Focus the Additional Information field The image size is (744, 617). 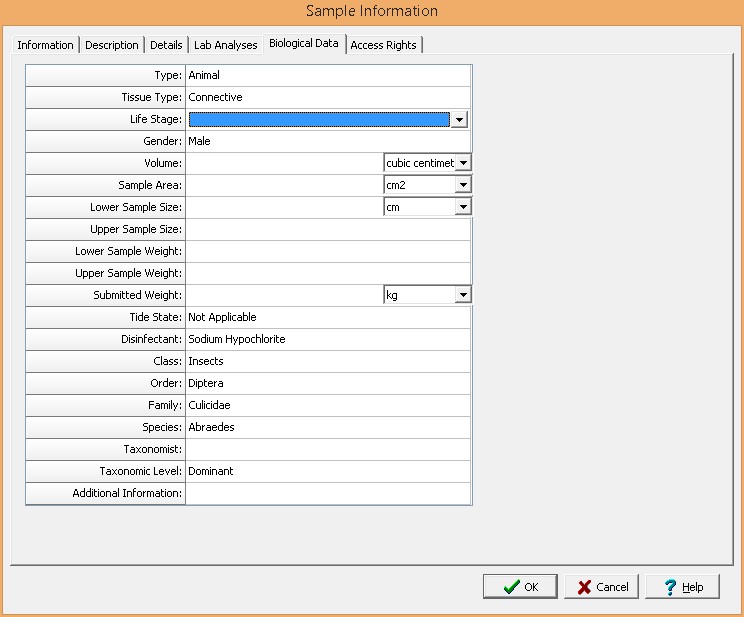pos(328,493)
